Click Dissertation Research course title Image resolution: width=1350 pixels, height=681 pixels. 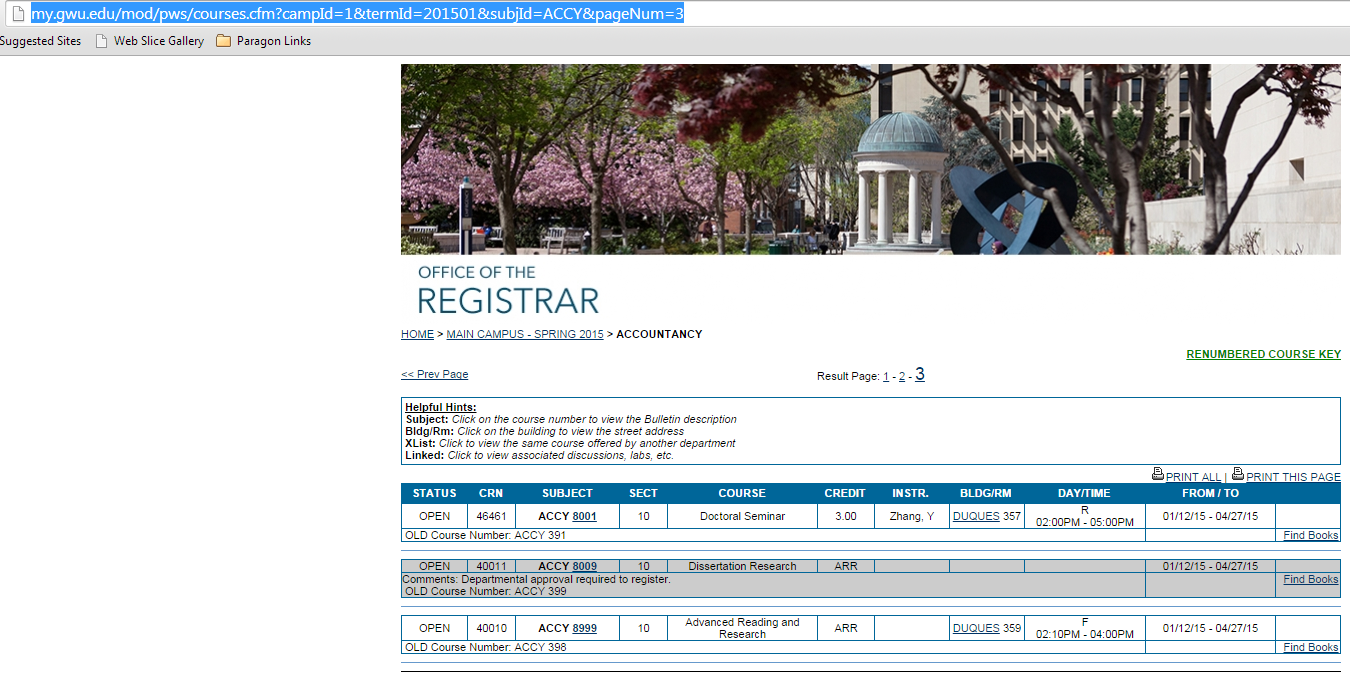742,566
